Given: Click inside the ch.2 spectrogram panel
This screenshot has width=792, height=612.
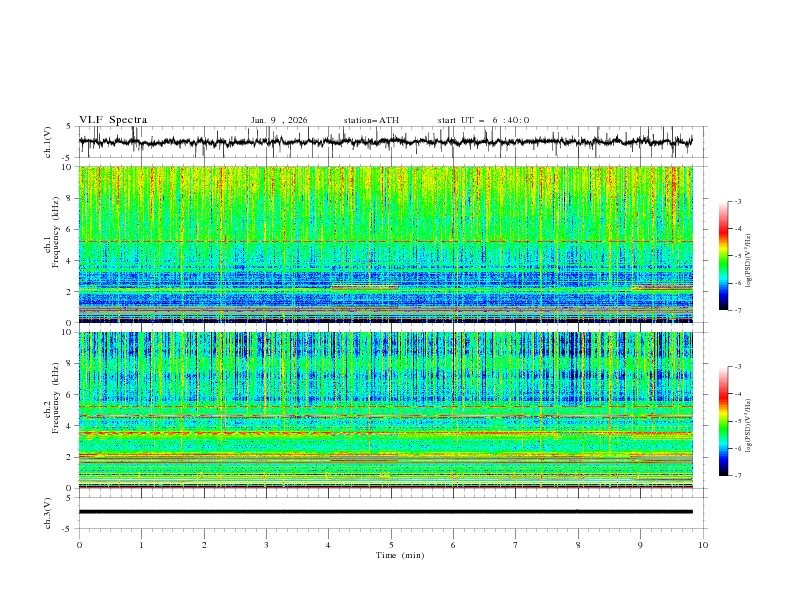Looking at the screenshot, I should coord(385,410).
